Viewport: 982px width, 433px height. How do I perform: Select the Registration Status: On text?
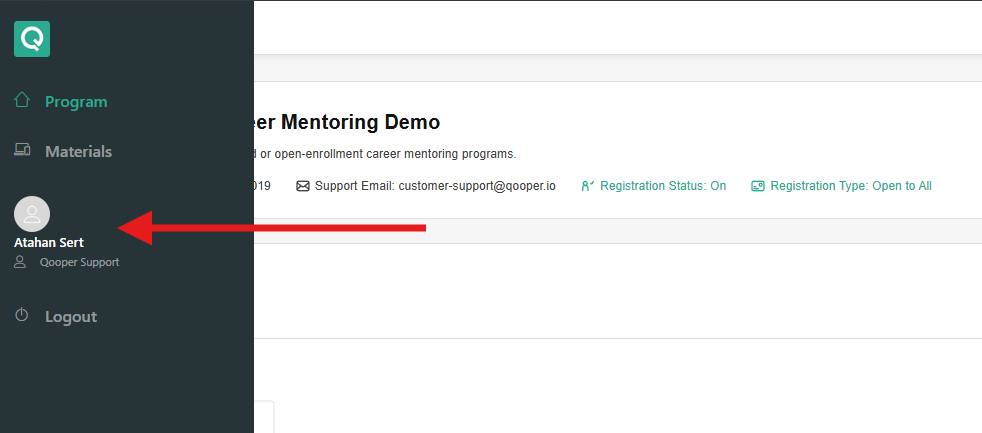pyautogui.click(x=663, y=186)
